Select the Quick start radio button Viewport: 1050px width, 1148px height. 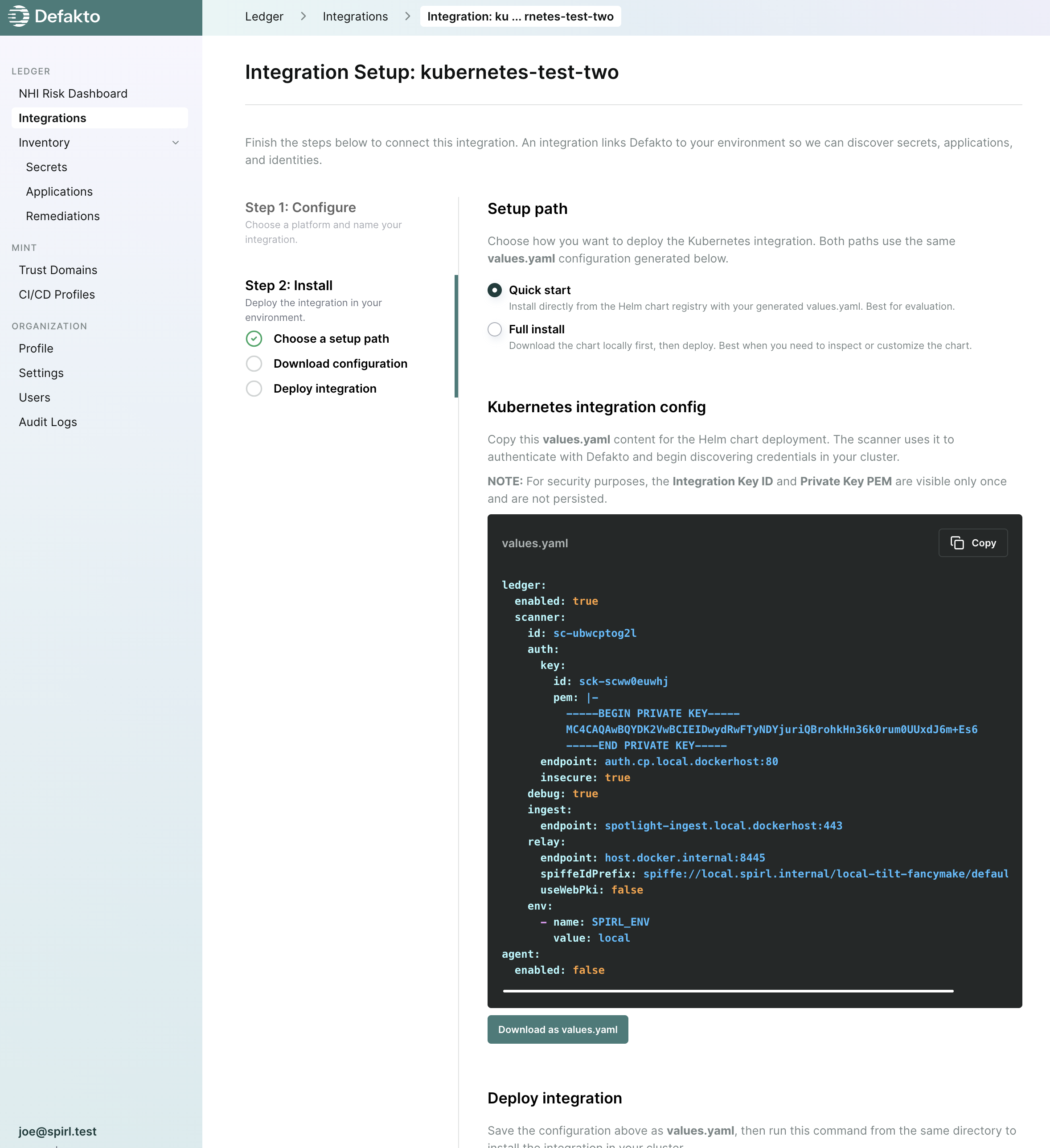pos(495,291)
